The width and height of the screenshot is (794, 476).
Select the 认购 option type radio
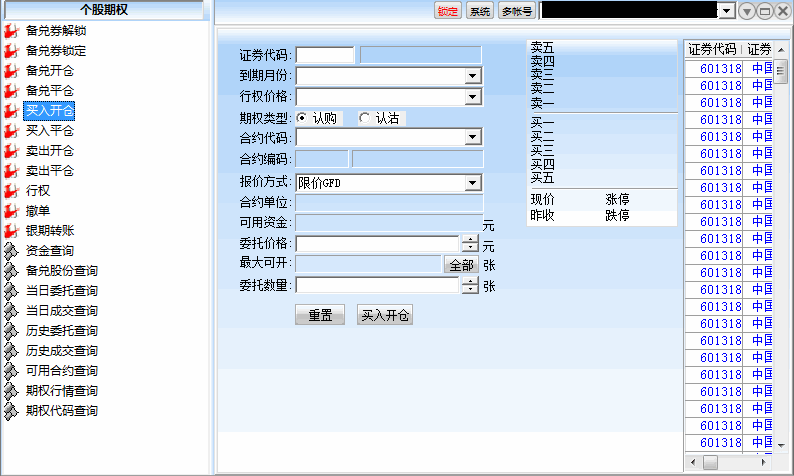tap(302, 118)
